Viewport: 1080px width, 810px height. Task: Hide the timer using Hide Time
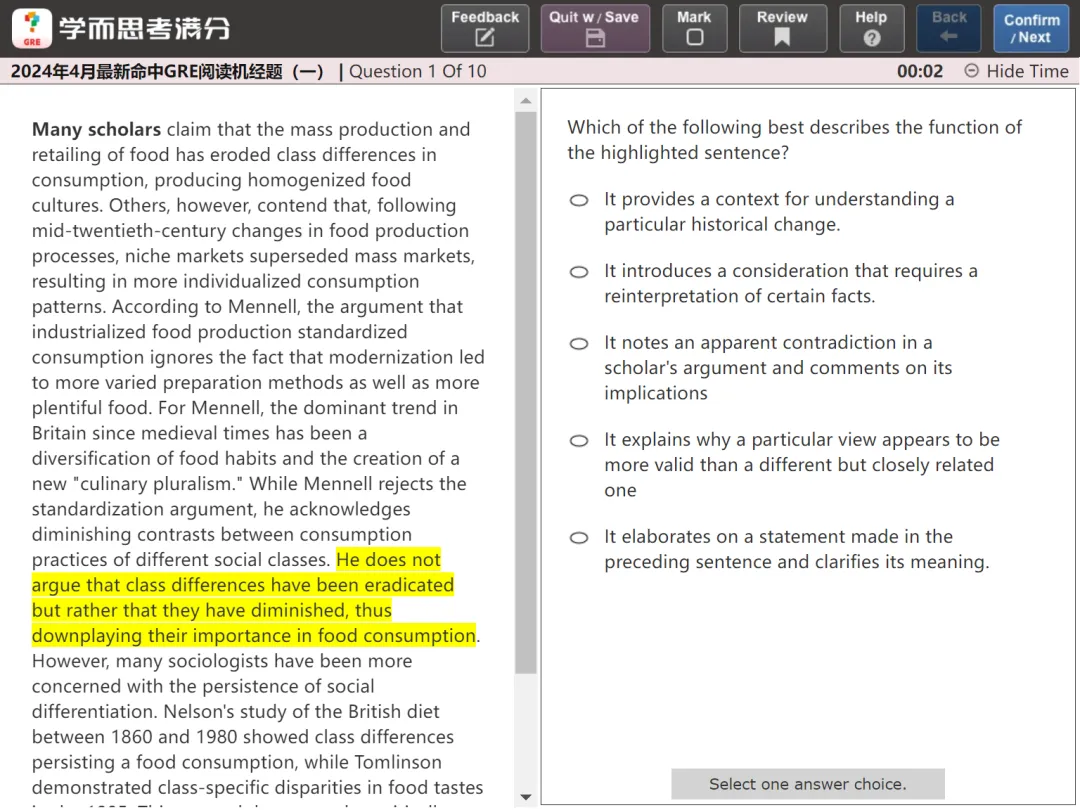coord(1016,71)
